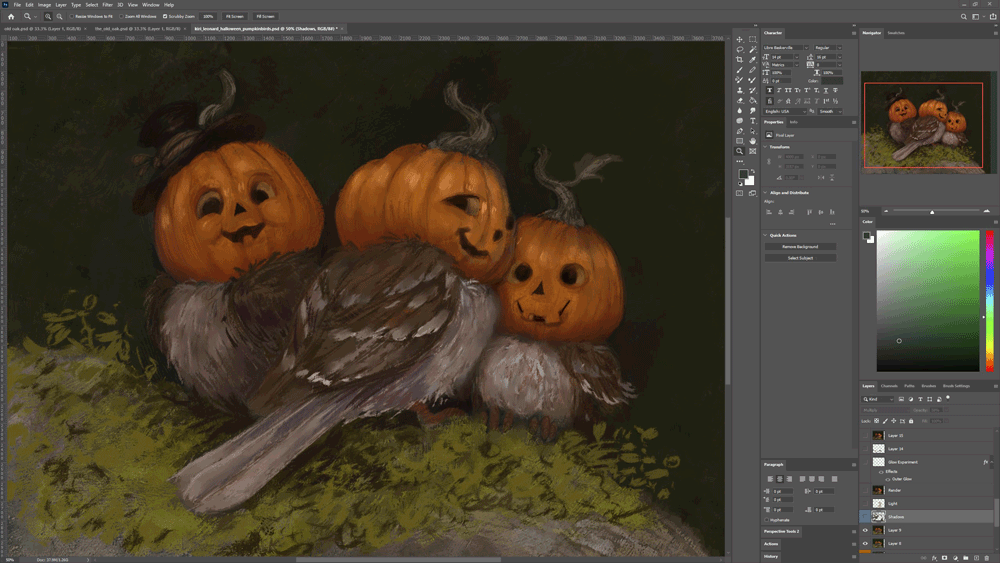Image resolution: width=1000 pixels, height=563 pixels.
Task: Select the Crop tool in toolbar
Action: tap(740, 60)
